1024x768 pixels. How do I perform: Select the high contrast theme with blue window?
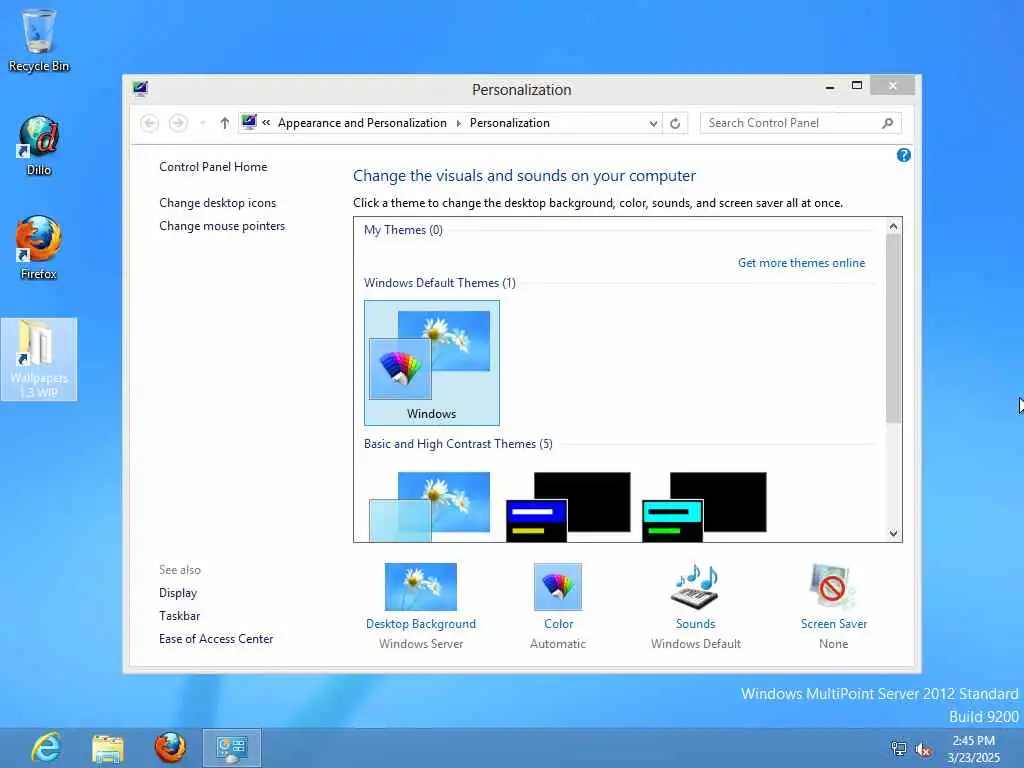[x=568, y=506]
